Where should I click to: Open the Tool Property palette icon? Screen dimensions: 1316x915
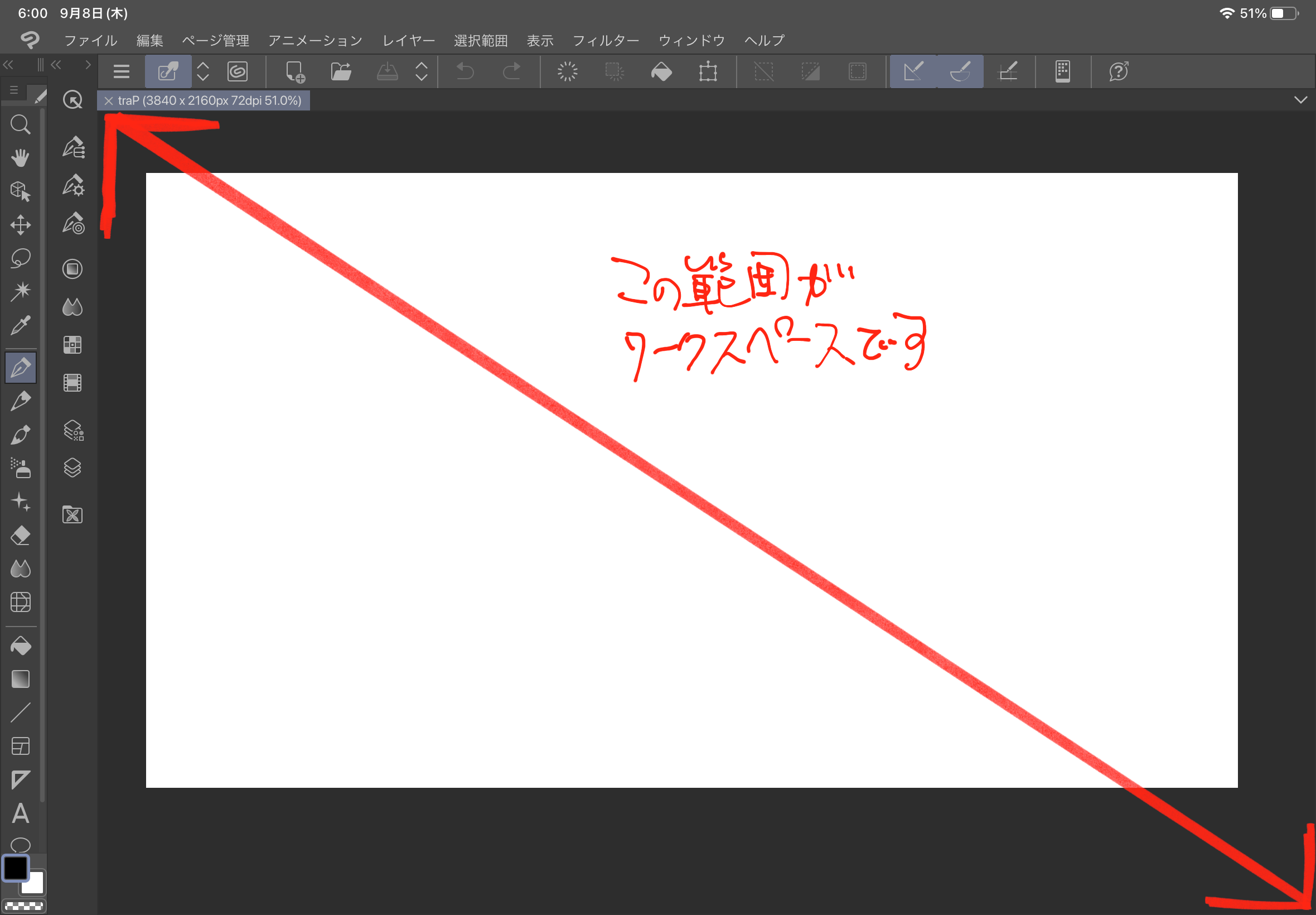(x=72, y=185)
